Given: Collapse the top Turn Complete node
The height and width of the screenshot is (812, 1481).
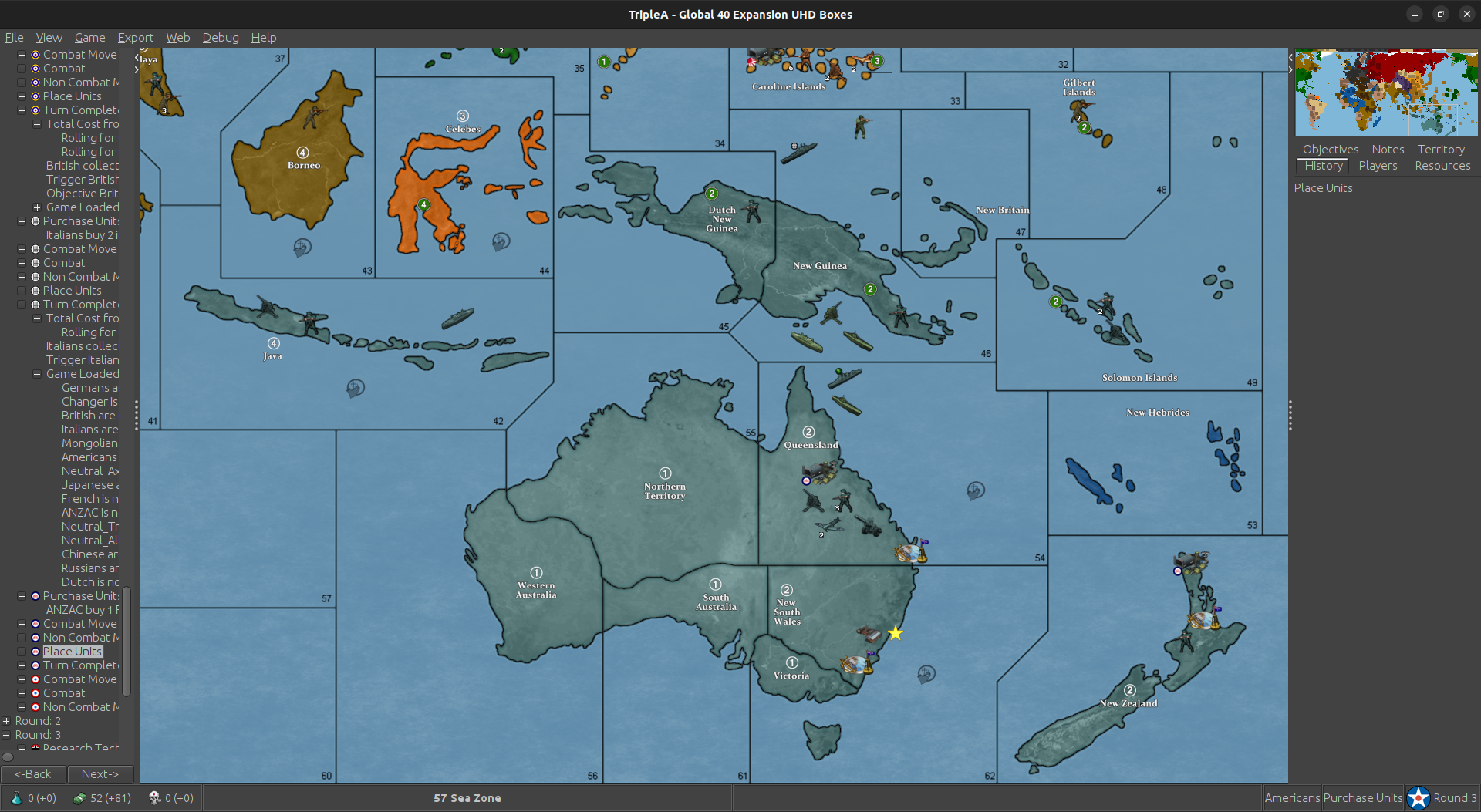Looking at the screenshot, I should 22,110.
